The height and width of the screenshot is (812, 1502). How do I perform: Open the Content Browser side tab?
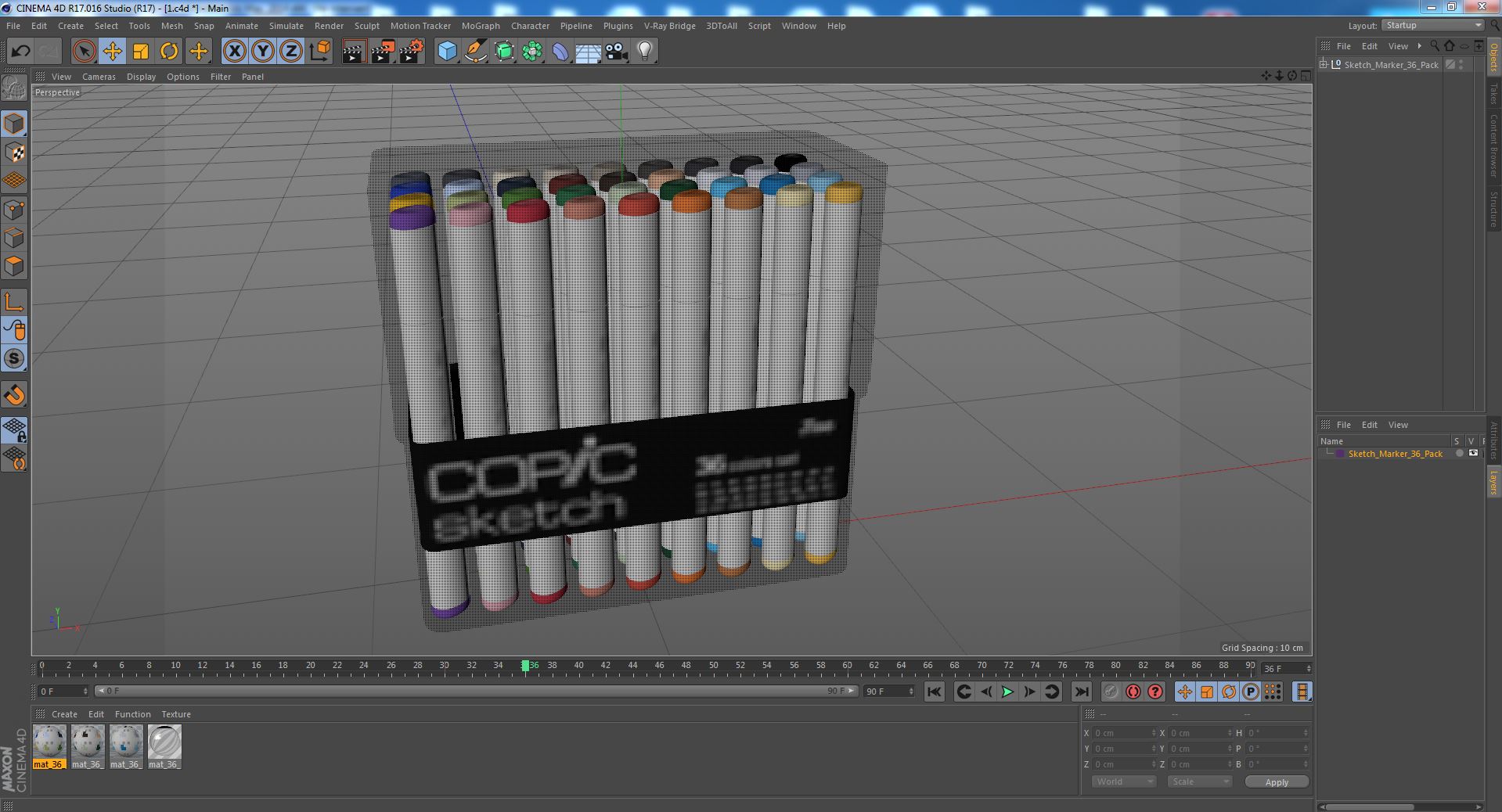(1493, 146)
